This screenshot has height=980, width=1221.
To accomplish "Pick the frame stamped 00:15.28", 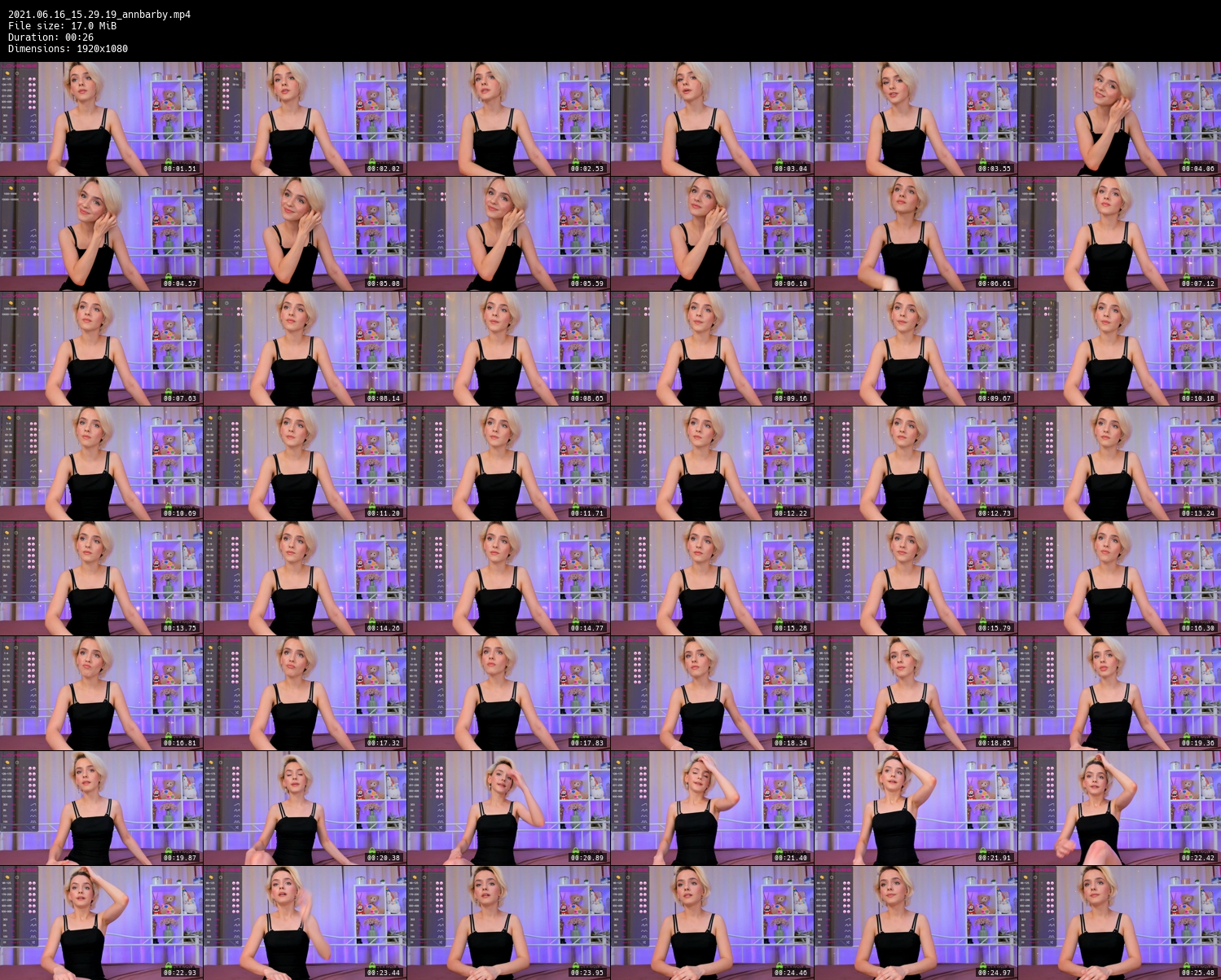I will coord(712,578).
